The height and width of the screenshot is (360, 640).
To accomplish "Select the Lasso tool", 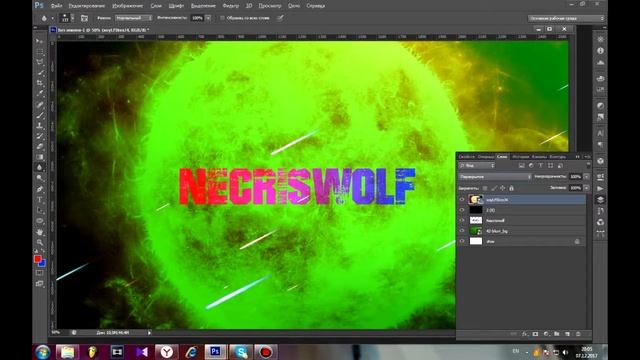I will tap(40, 62).
